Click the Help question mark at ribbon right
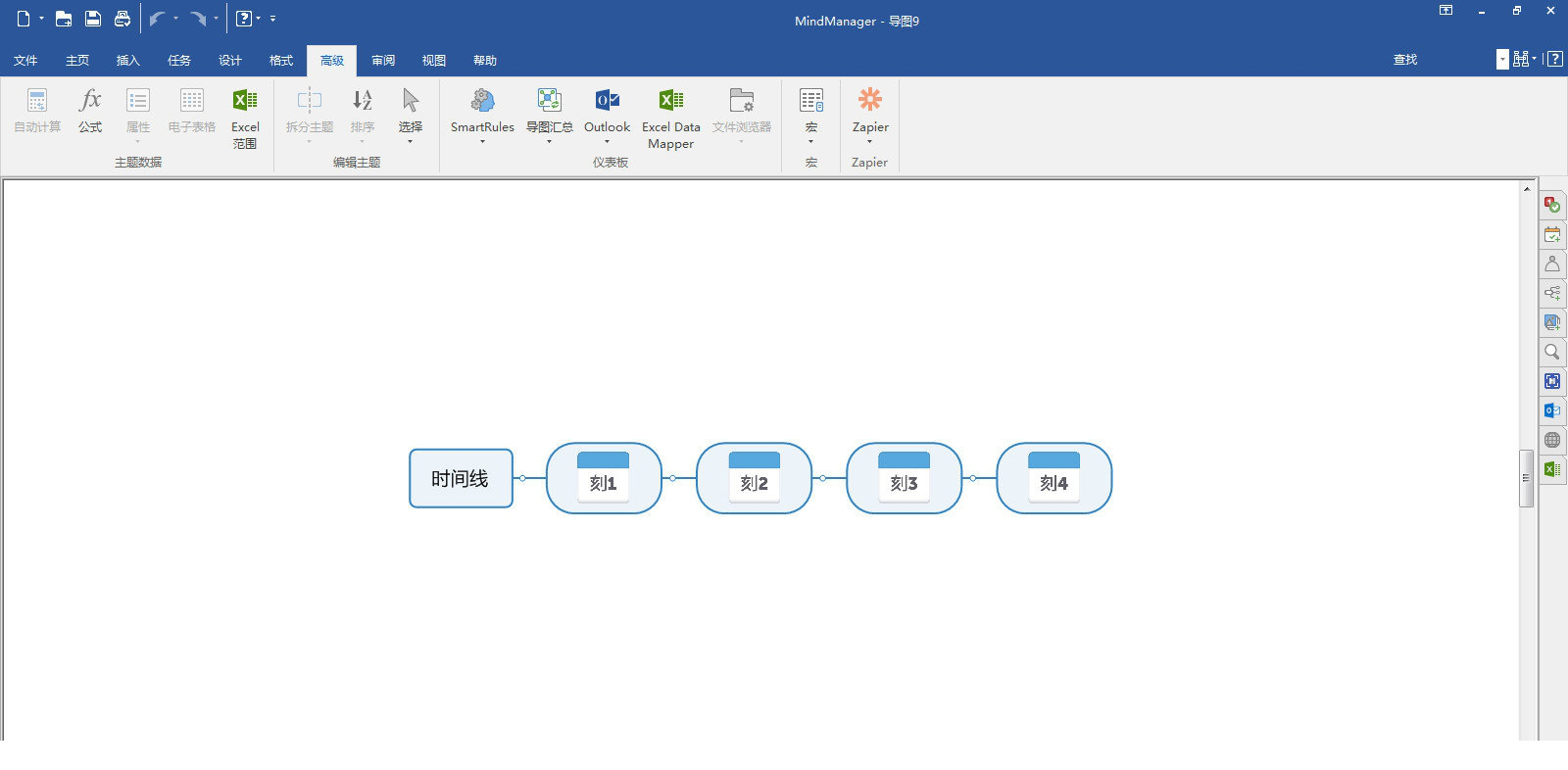 [x=1554, y=59]
